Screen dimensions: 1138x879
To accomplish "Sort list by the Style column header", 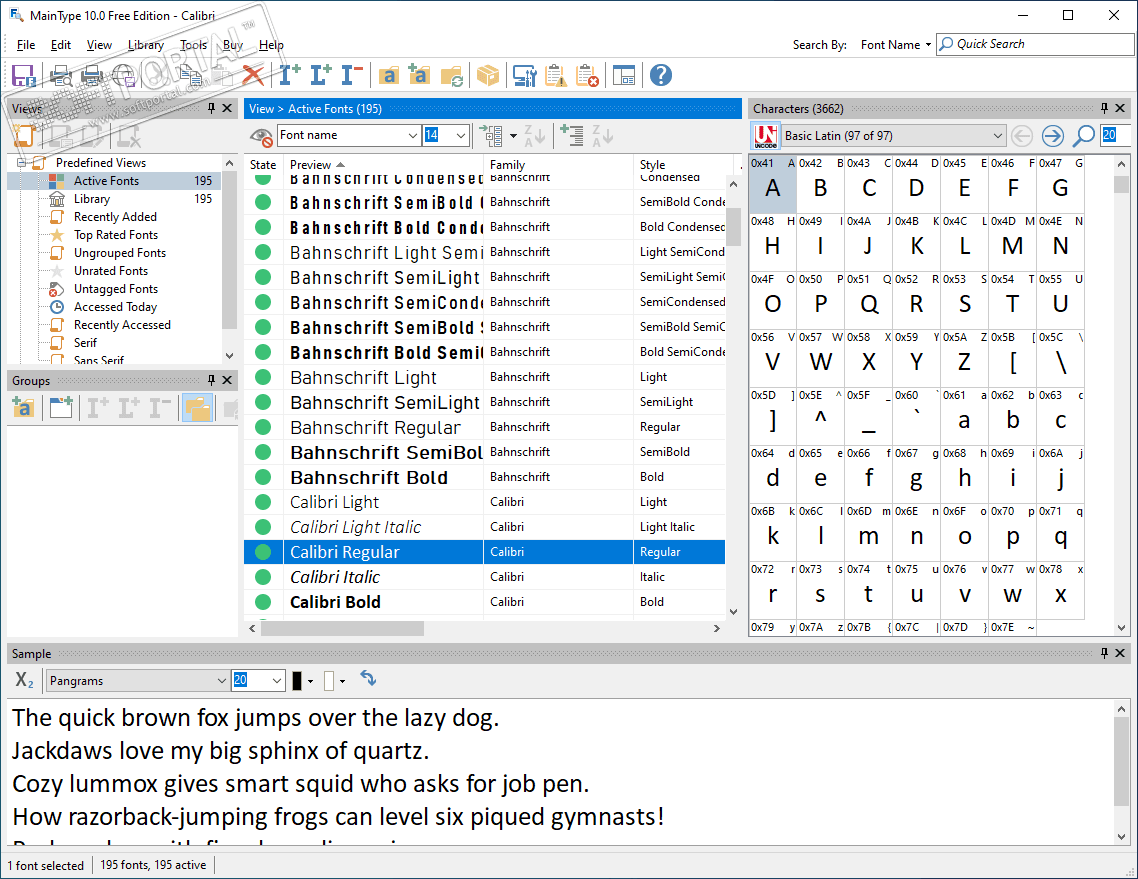I will pyautogui.click(x=682, y=165).
